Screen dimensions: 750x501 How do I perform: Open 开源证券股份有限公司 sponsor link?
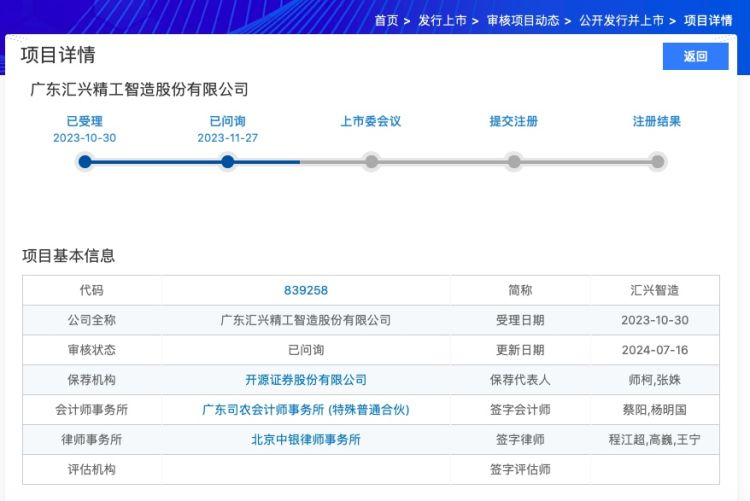[x=306, y=380]
